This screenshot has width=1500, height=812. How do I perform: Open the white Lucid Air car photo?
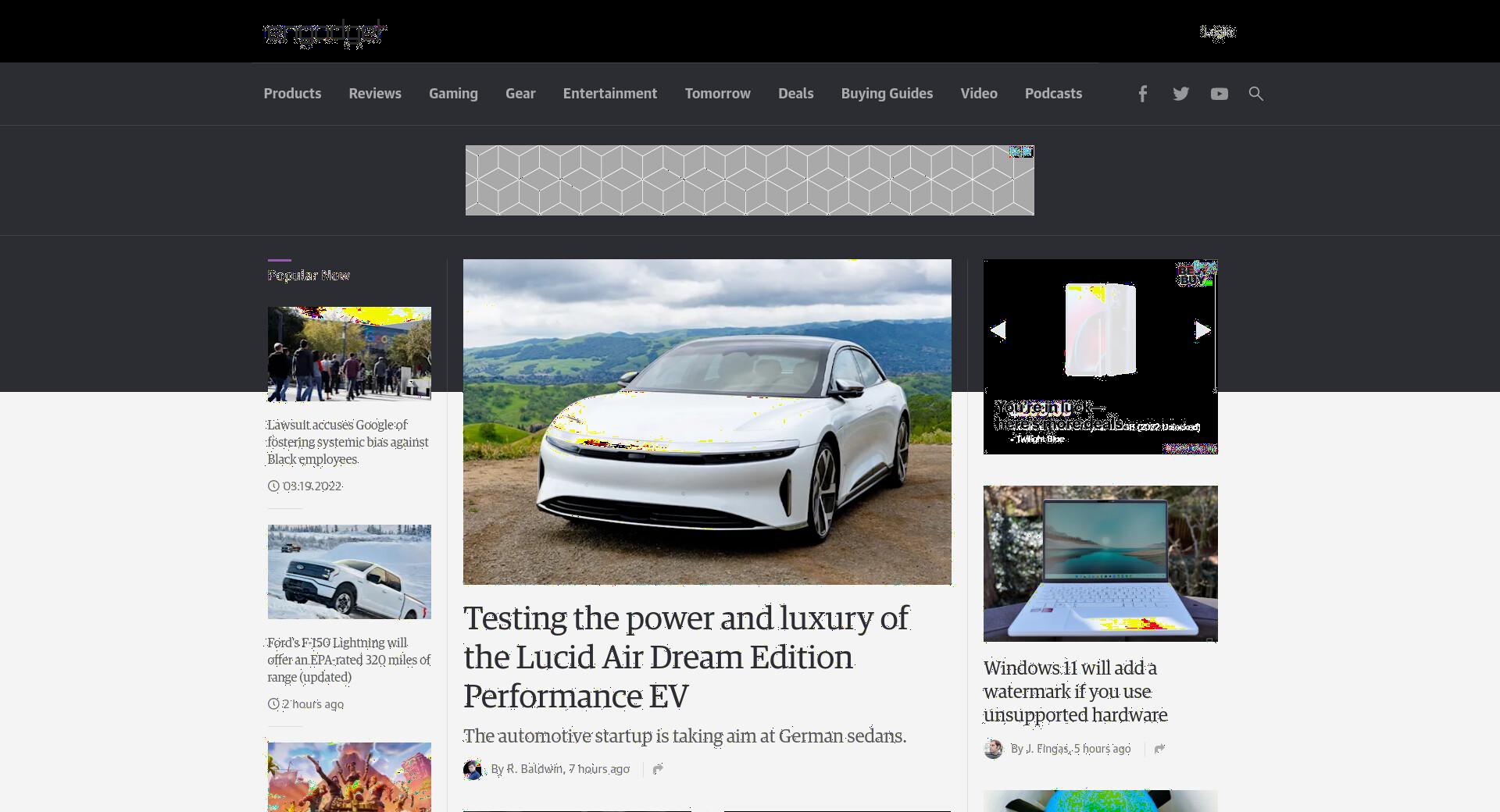click(x=707, y=422)
